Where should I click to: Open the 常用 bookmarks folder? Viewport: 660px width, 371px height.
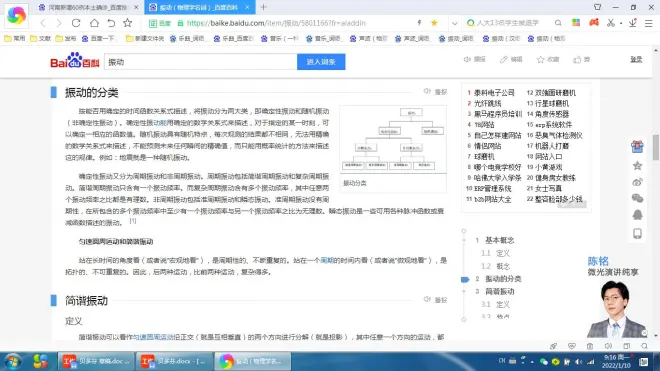point(15,38)
